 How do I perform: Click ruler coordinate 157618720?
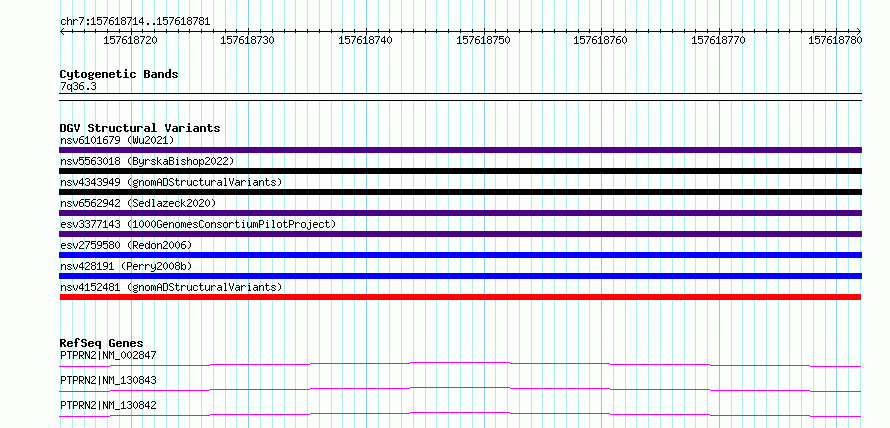click(131, 40)
